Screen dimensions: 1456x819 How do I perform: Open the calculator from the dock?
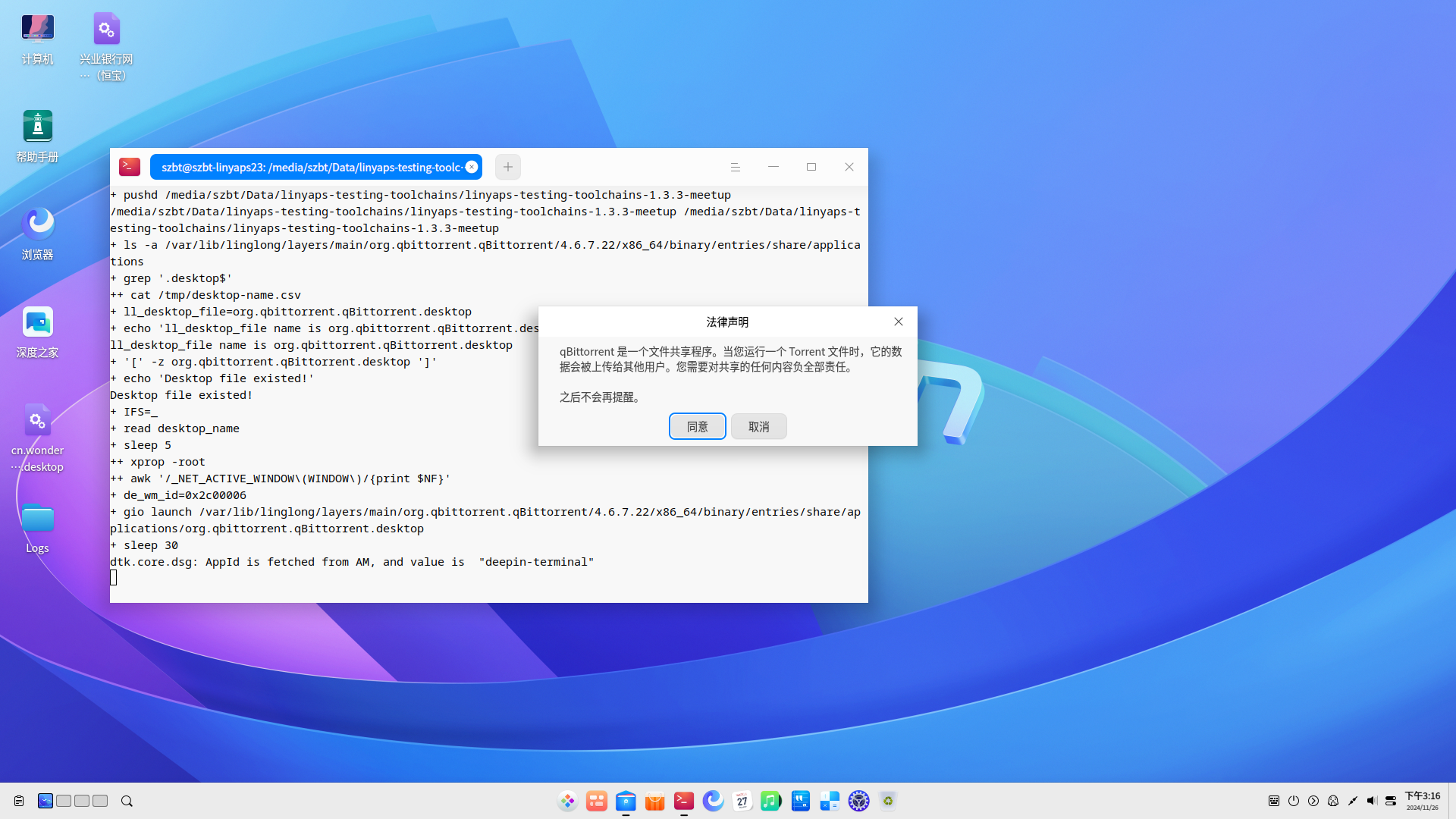coord(830,801)
